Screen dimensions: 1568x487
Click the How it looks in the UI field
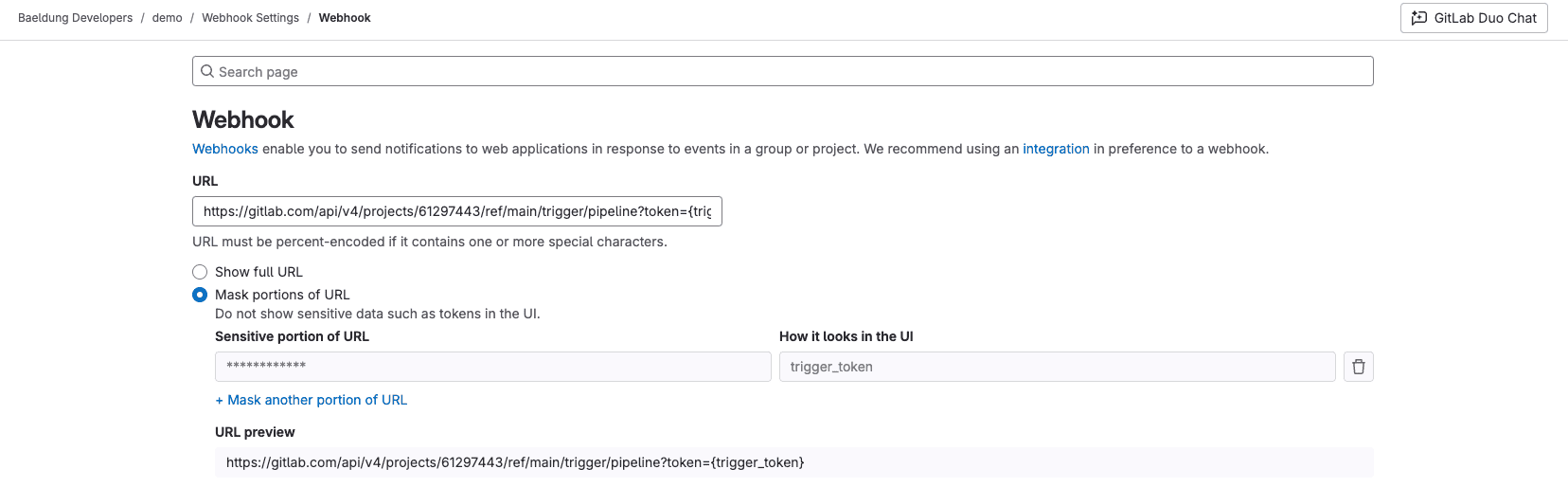[1057, 367]
